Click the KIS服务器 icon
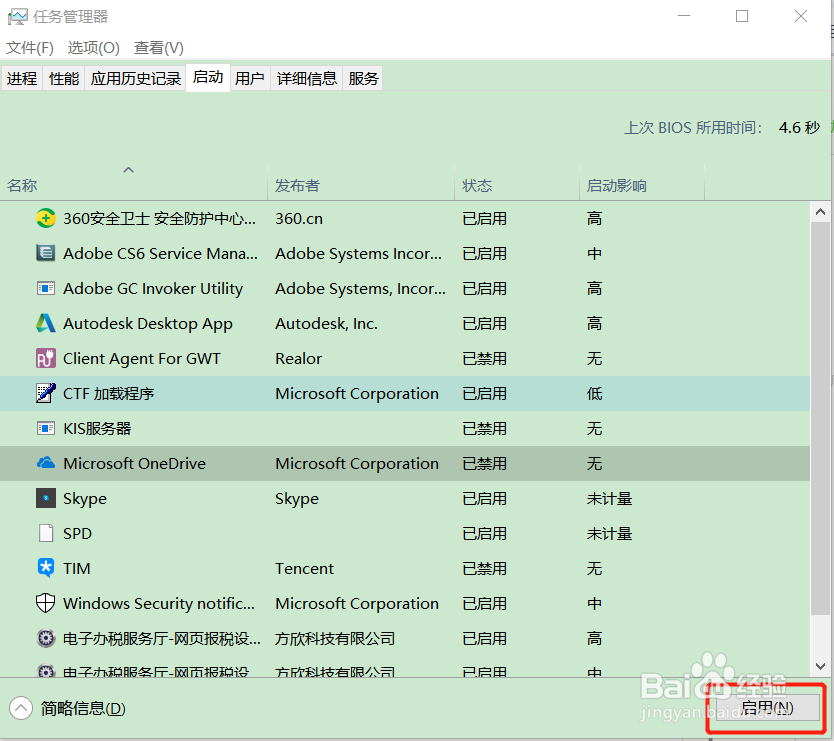834x741 pixels. (46, 428)
